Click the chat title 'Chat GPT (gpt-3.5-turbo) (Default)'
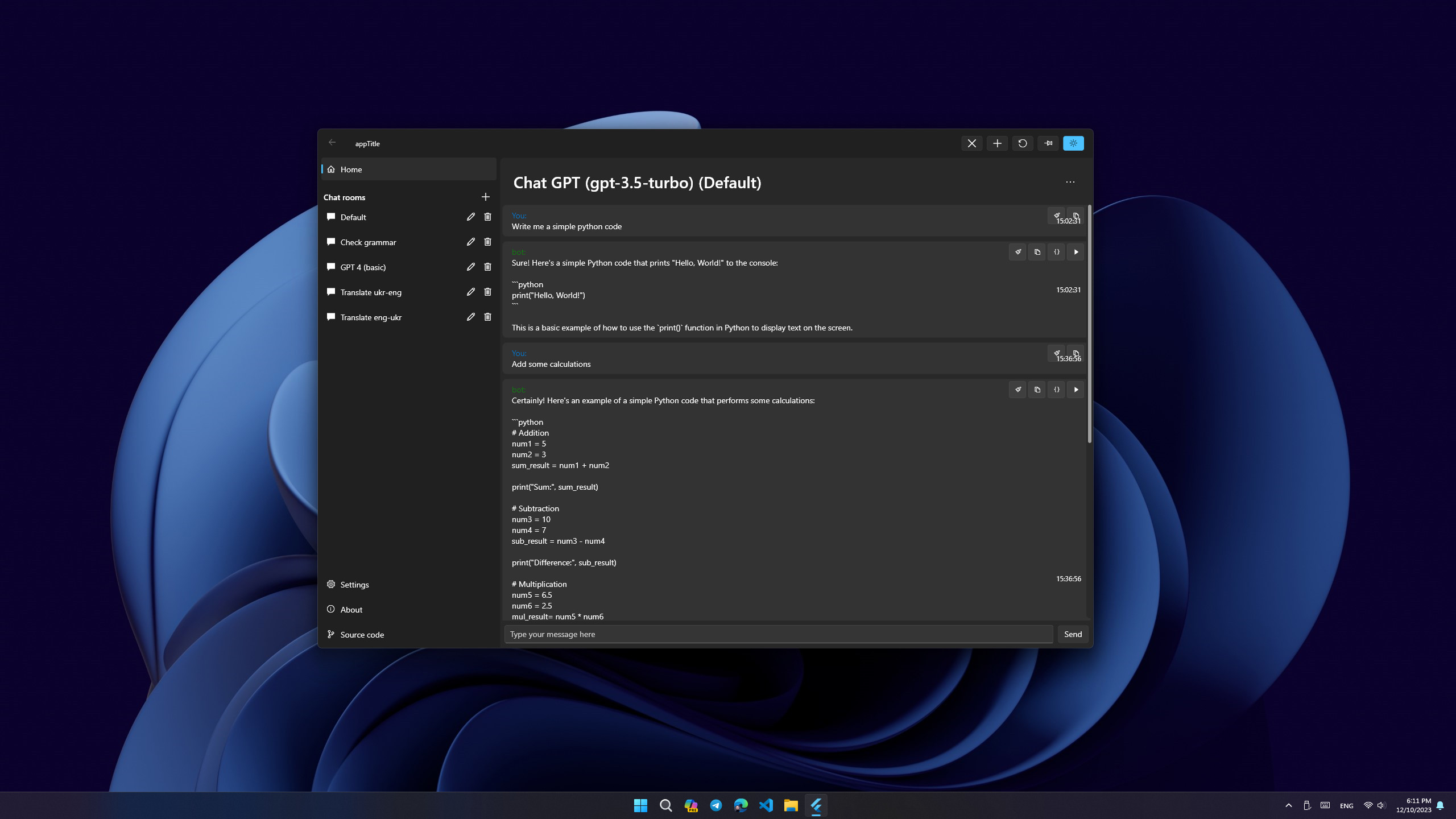The width and height of the screenshot is (1456, 819). [x=637, y=183]
